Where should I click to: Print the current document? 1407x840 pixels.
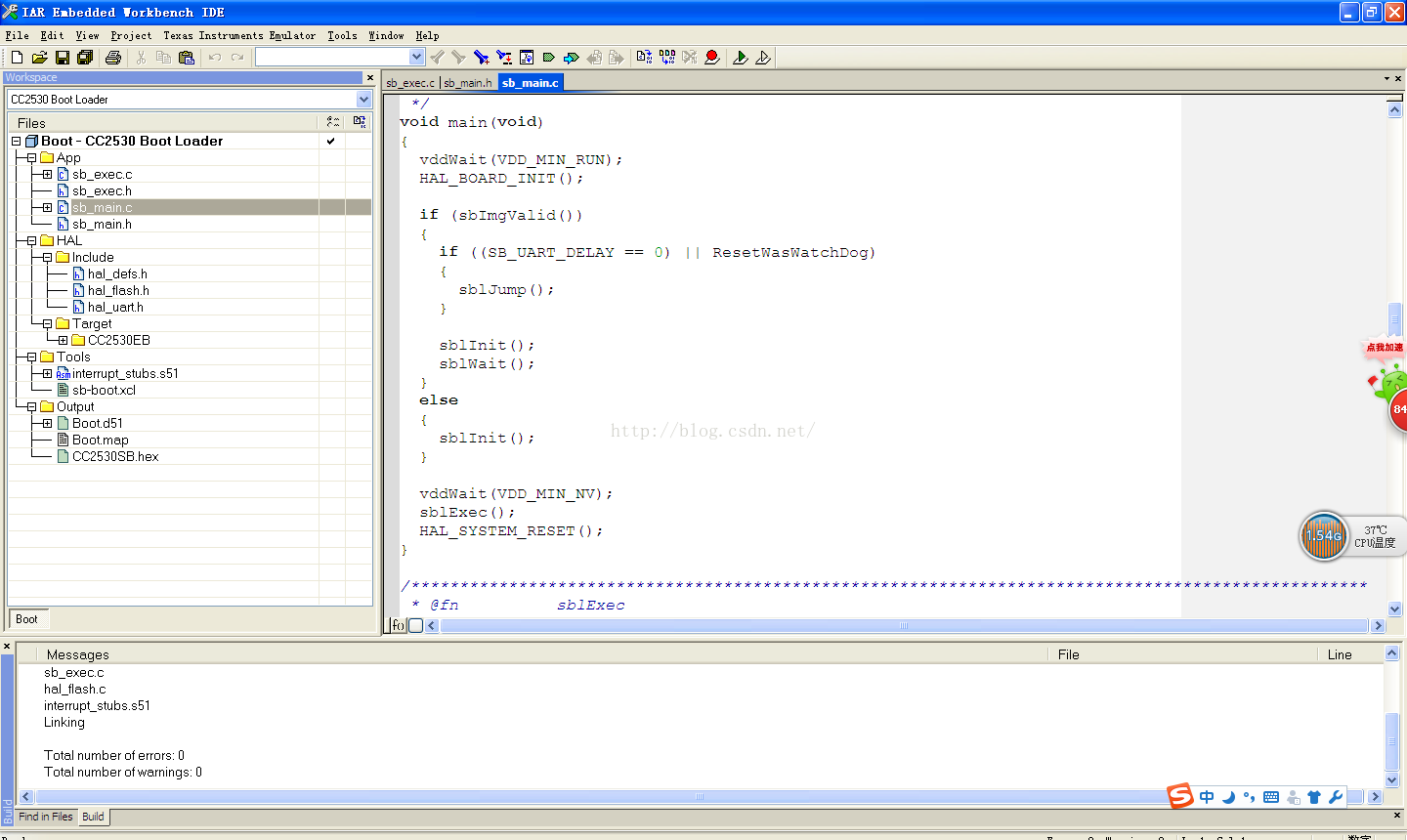(x=113, y=58)
